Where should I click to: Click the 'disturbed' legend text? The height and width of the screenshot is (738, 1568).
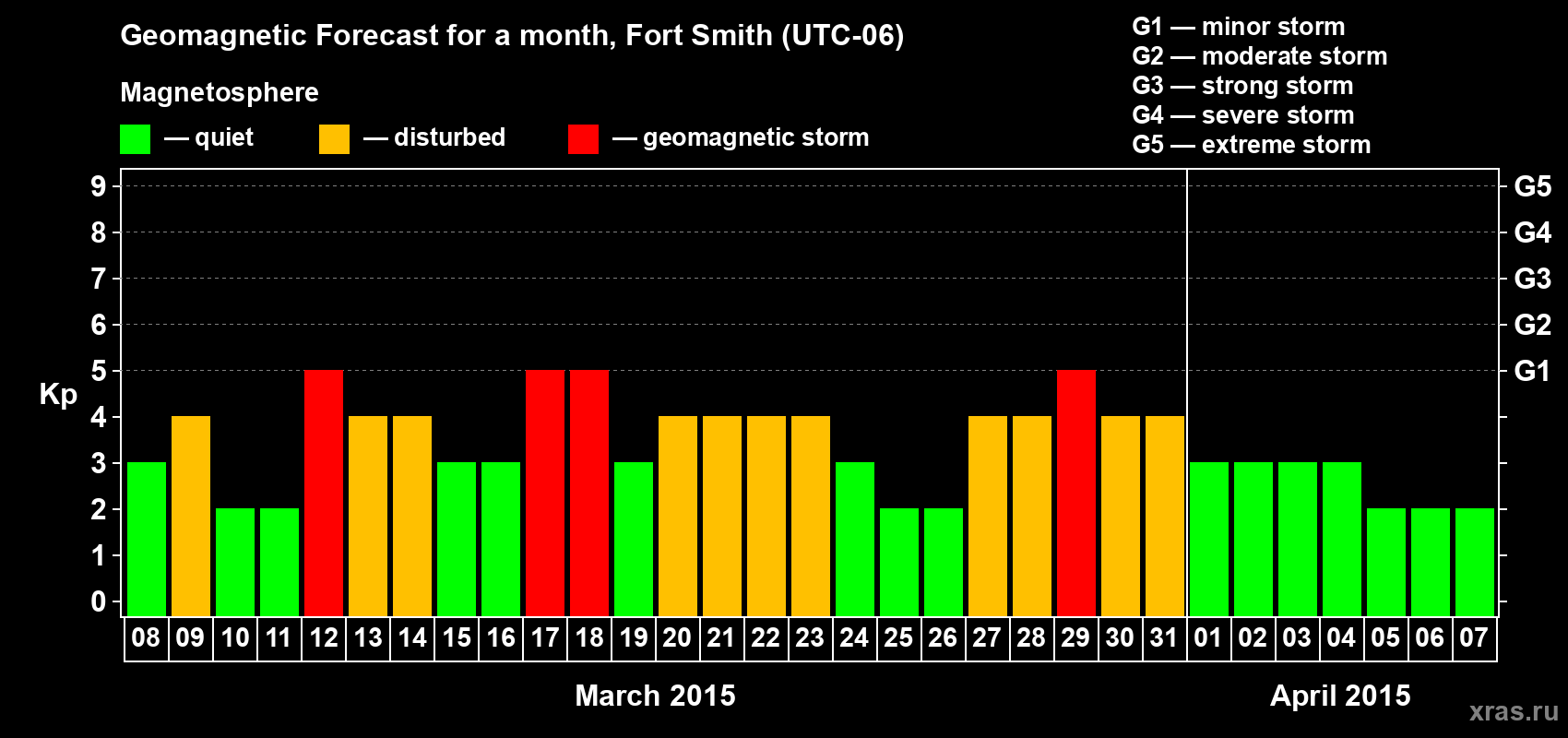449,137
